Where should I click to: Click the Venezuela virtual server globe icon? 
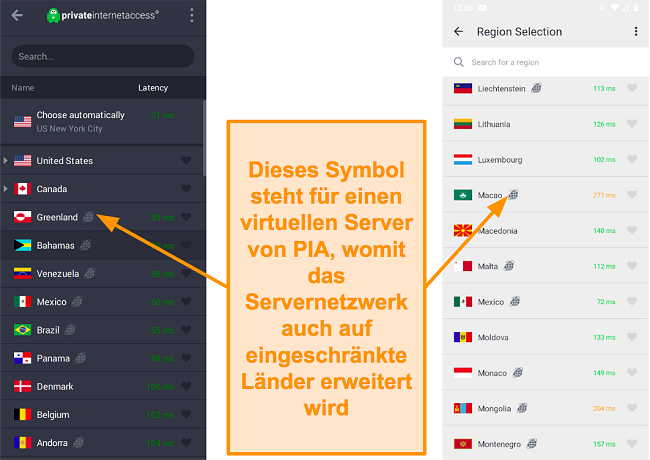click(90, 273)
